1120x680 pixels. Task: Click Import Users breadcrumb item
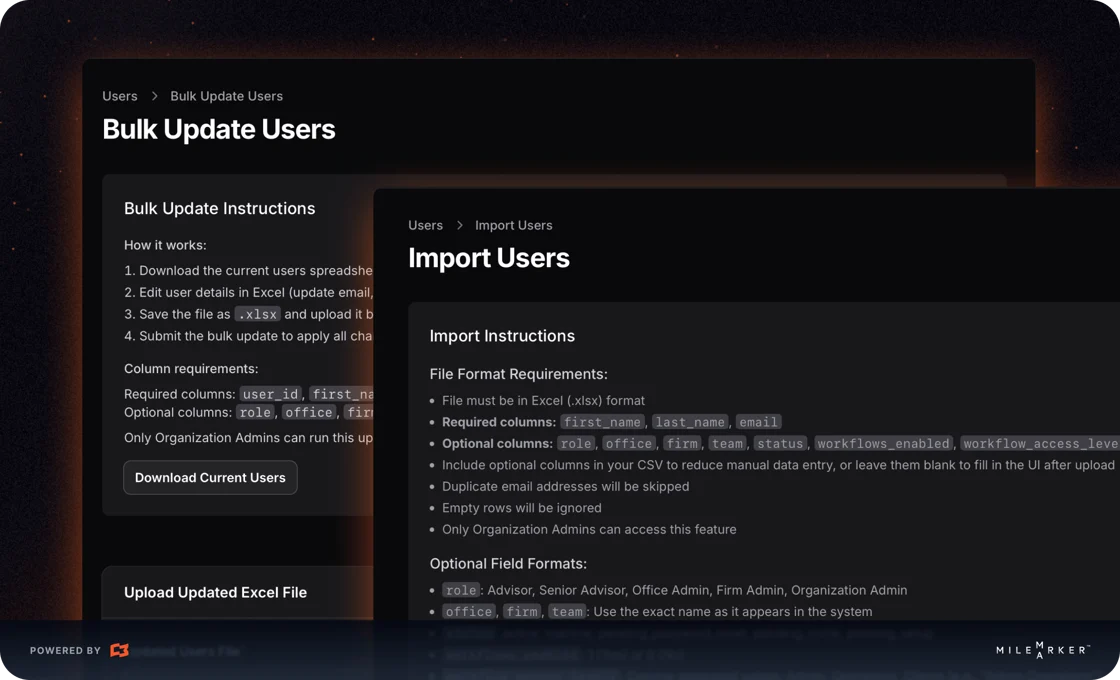tap(514, 225)
